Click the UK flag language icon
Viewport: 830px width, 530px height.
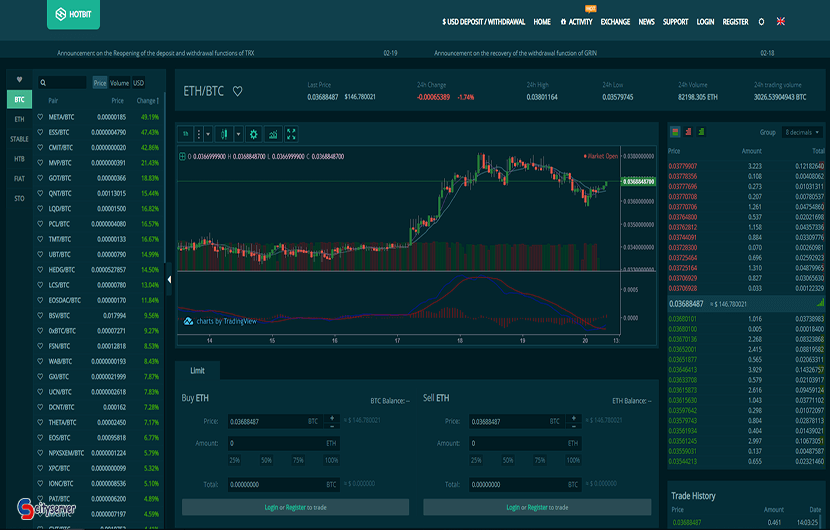click(781, 22)
